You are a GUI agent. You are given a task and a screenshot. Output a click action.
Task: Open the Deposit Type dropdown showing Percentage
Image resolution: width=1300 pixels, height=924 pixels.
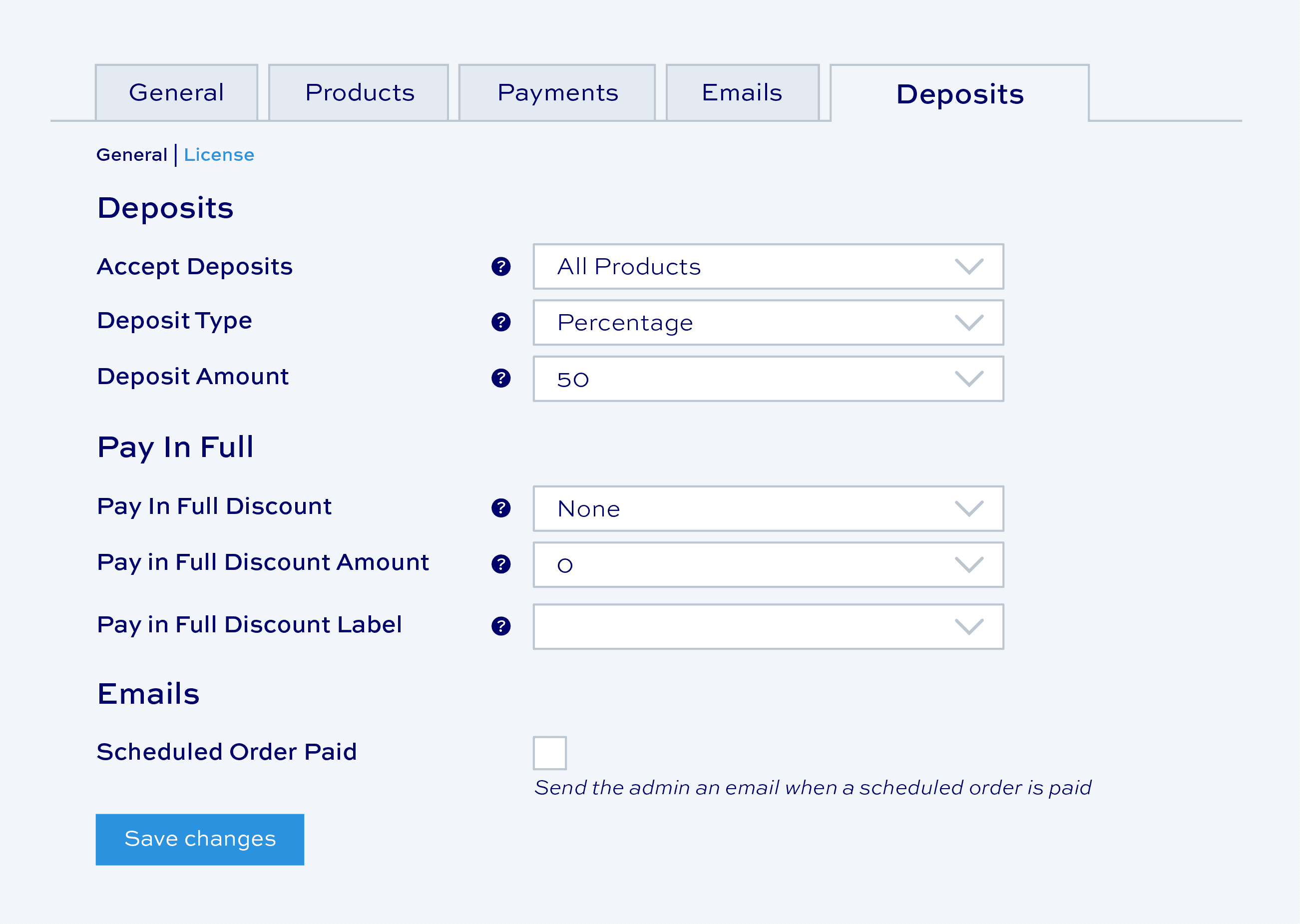coord(768,323)
